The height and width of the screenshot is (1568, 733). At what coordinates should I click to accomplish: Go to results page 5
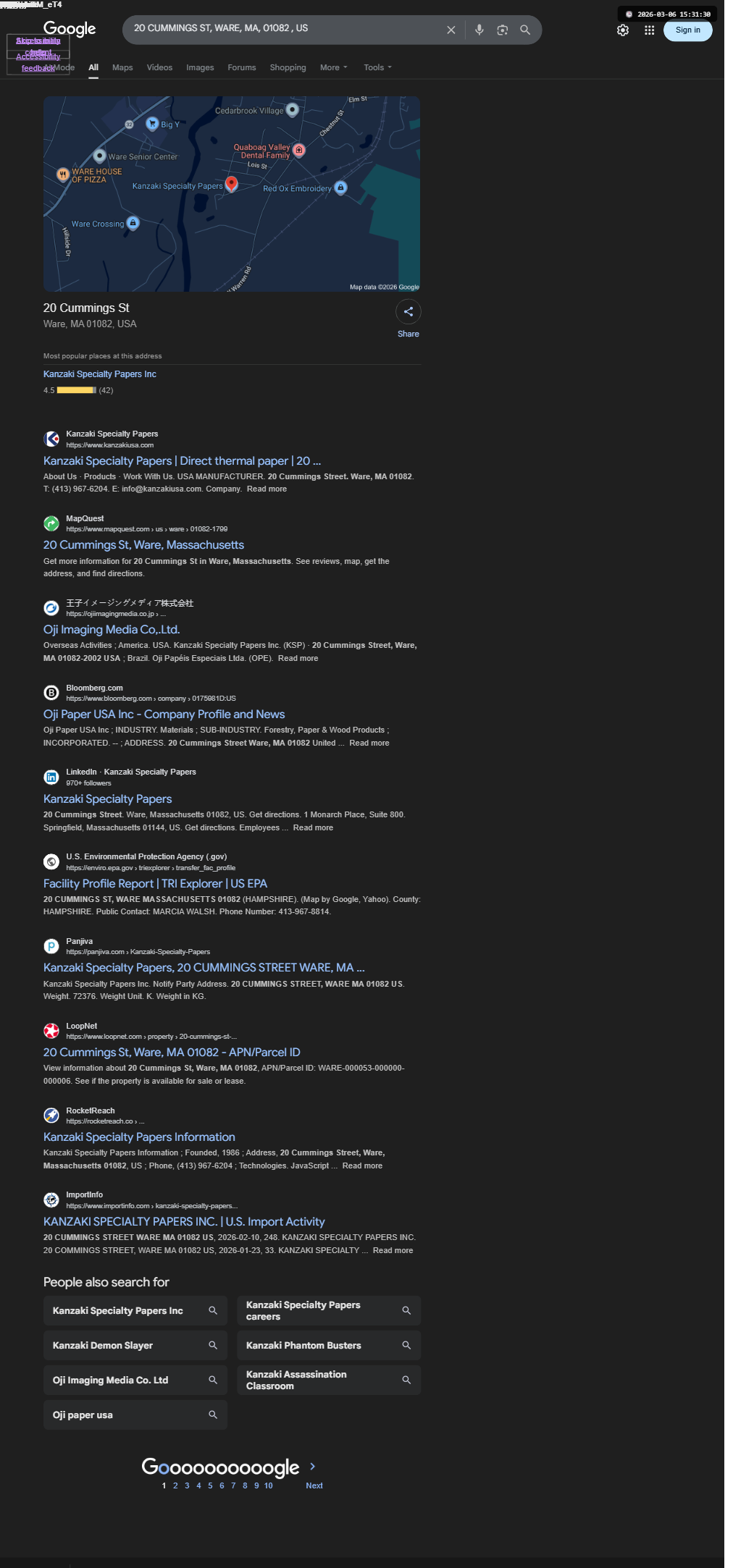(x=210, y=1485)
